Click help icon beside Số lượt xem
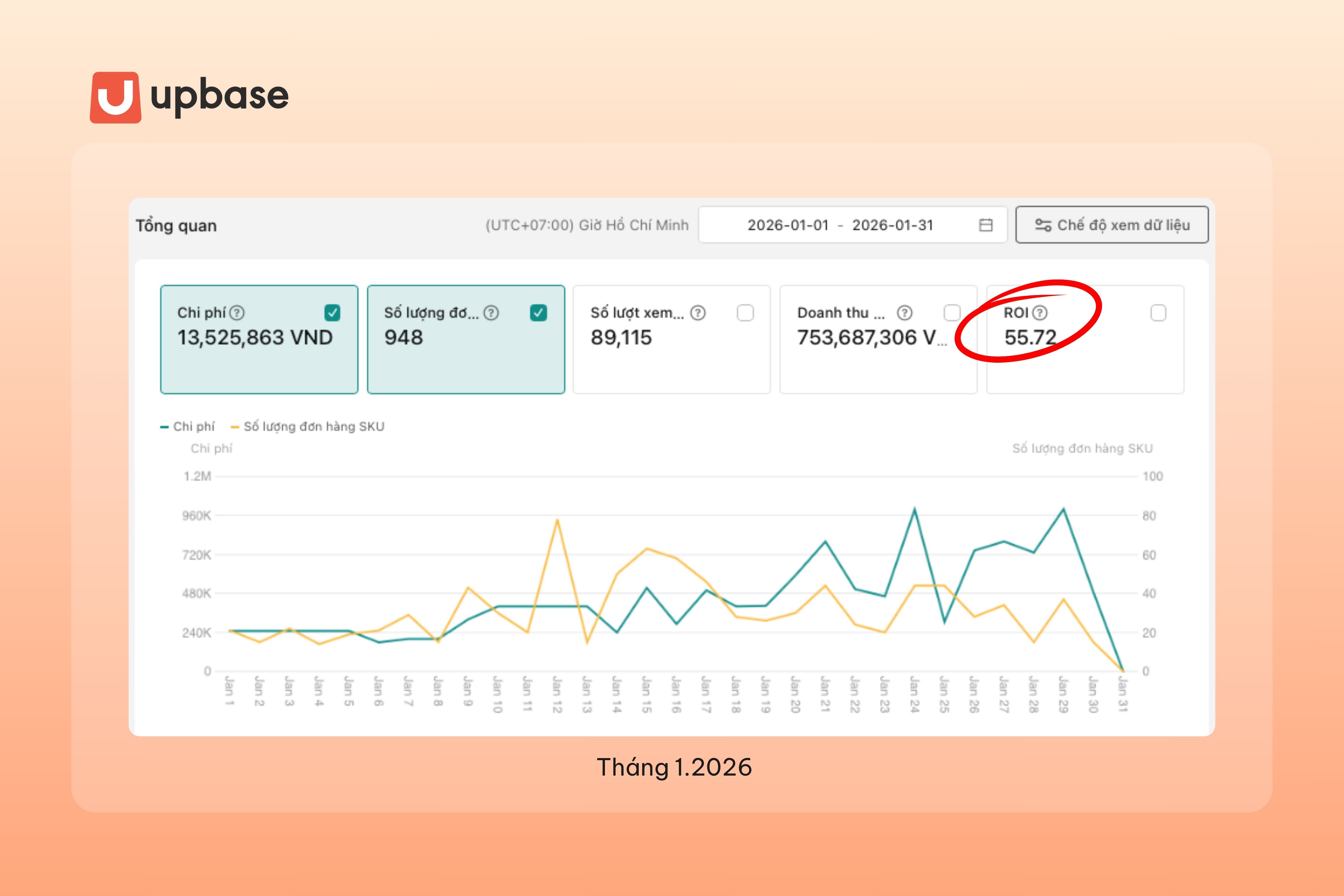Viewport: 1344px width, 896px height. tap(698, 313)
